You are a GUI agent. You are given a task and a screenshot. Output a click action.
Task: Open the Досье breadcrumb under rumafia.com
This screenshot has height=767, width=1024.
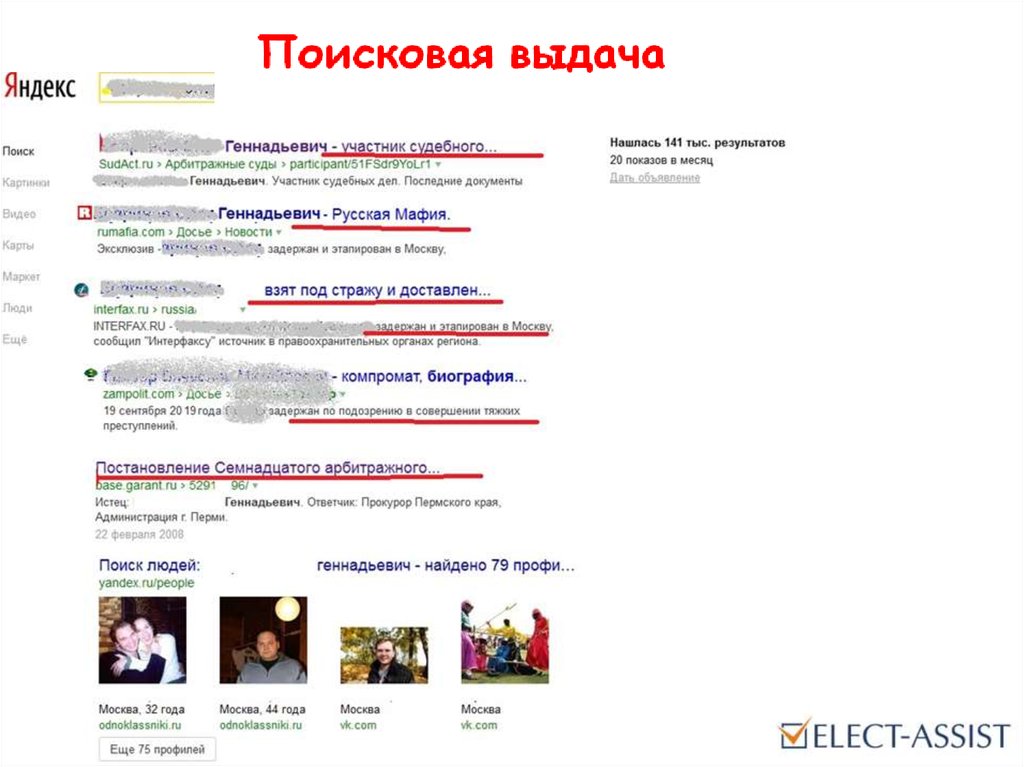pyautogui.click(x=194, y=232)
